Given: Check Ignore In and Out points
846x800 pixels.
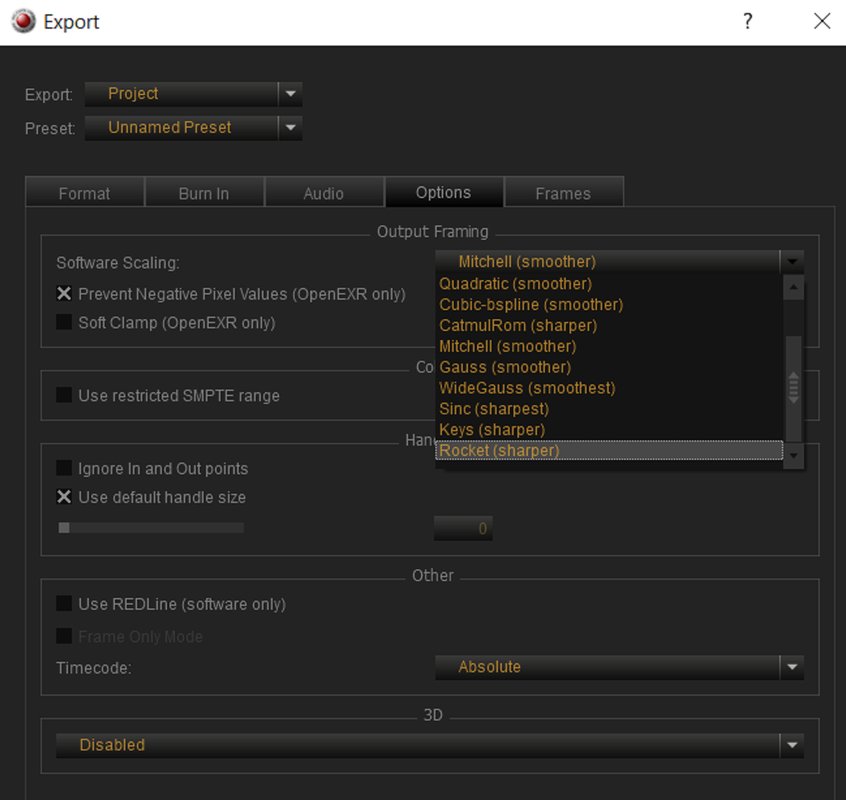Looking at the screenshot, I should click(x=64, y=468).
